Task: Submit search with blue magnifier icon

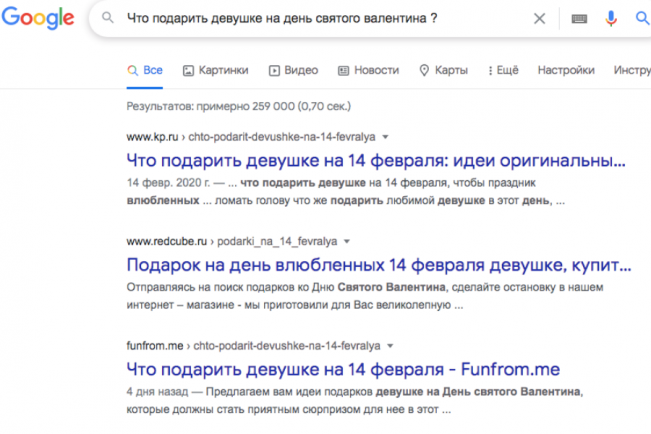Action: tap(643, 18)
